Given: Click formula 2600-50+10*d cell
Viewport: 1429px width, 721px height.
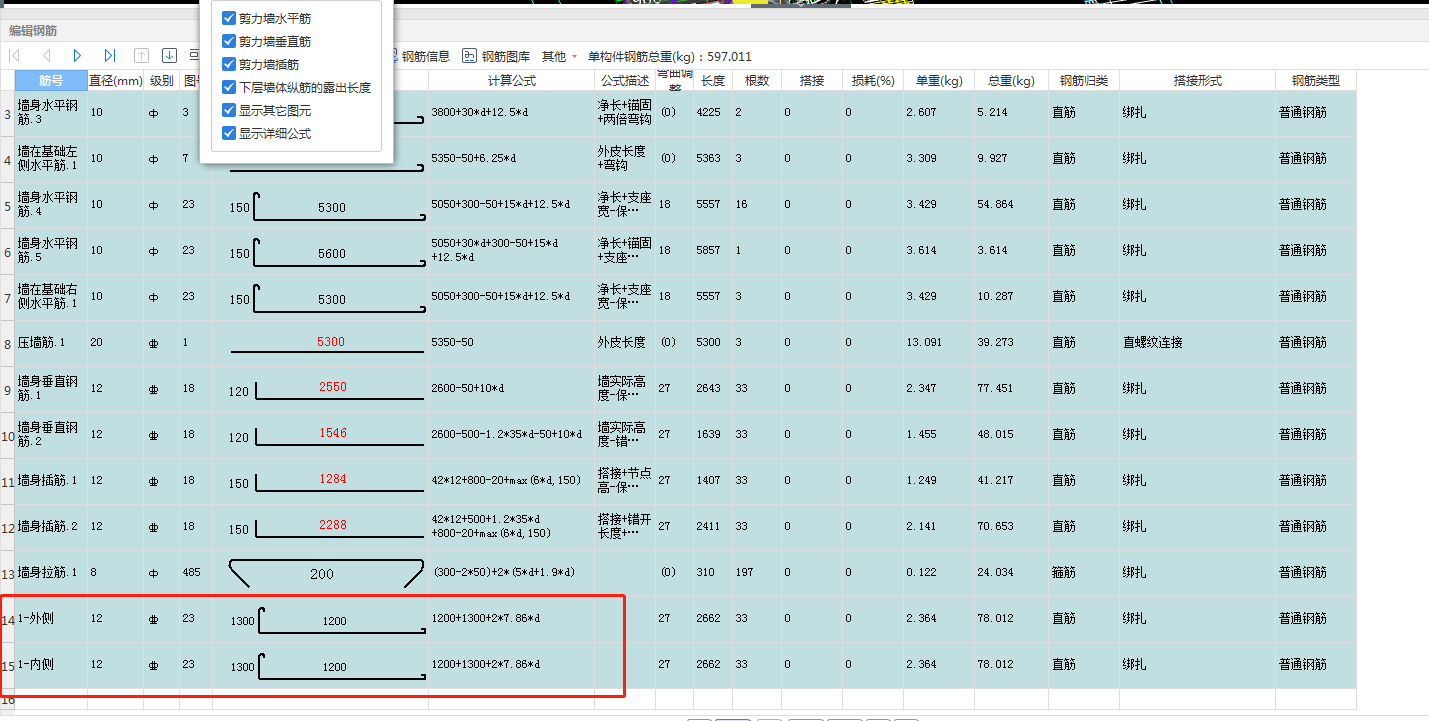Looking at the screenshot, I should point(512,390).
